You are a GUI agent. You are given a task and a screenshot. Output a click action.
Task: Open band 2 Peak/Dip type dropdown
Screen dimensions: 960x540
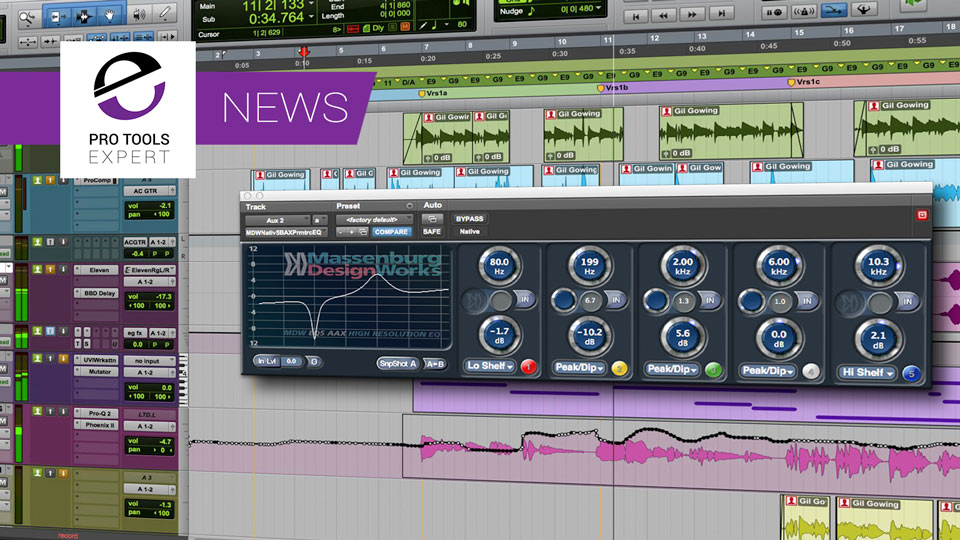tap(579, 367)
